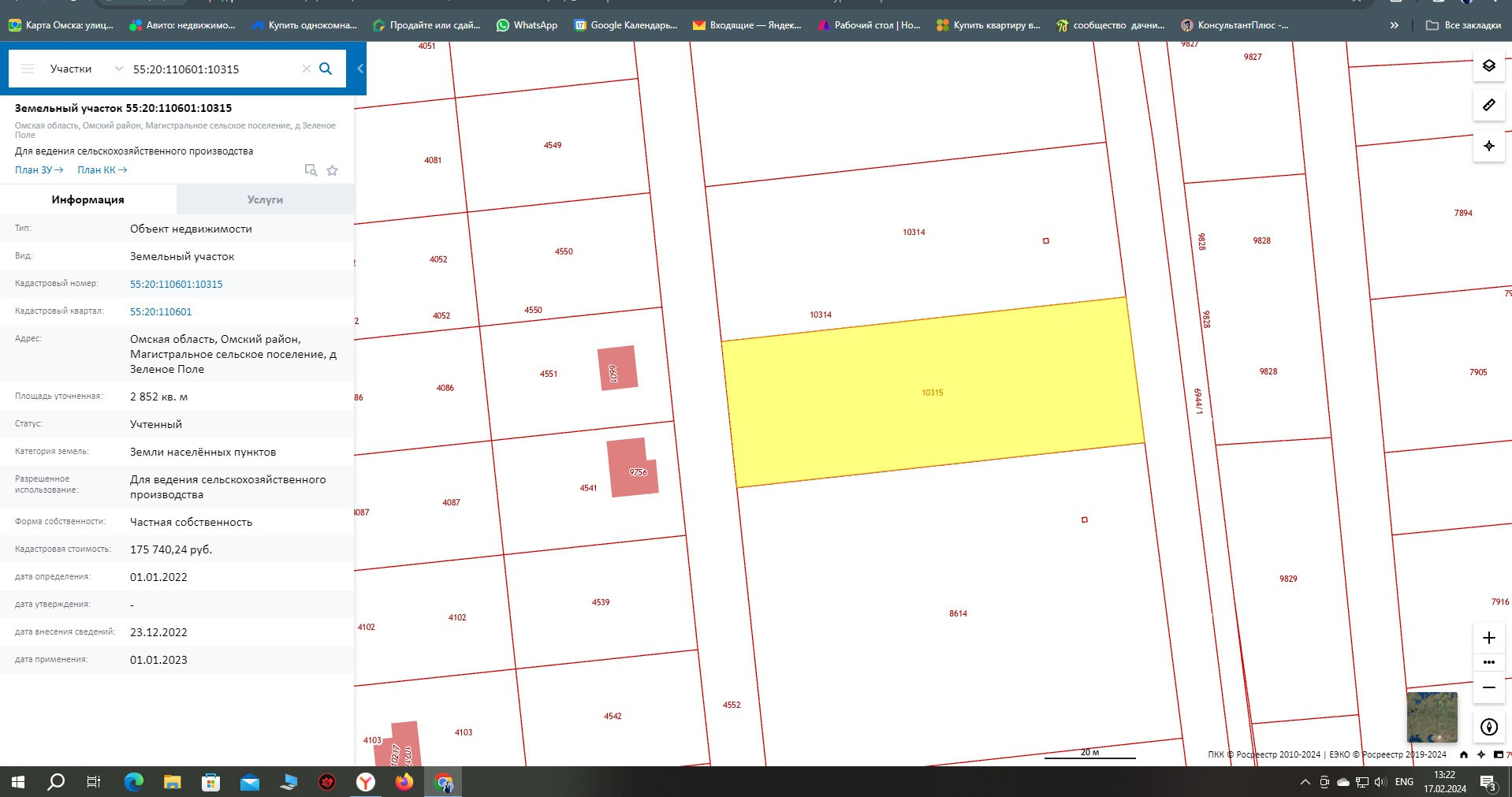Viewport: 1512px width, 797px height.
Task: Collapse the left information panel
Action: click(x=360, y=69)
